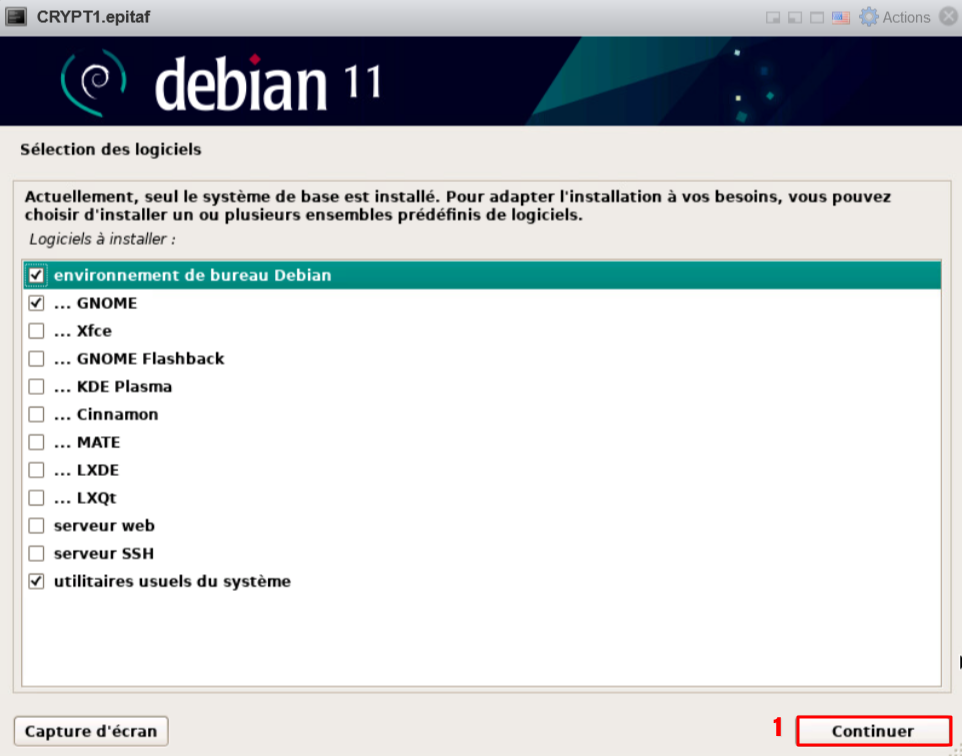Click the full-window icon left of the flag
The image size is (962, 756).
817,18
